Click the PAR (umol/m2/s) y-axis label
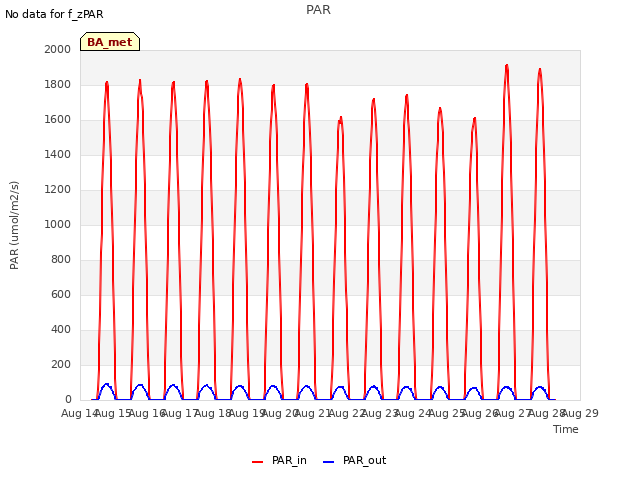The image size is (640, 480). pos(14,225)
